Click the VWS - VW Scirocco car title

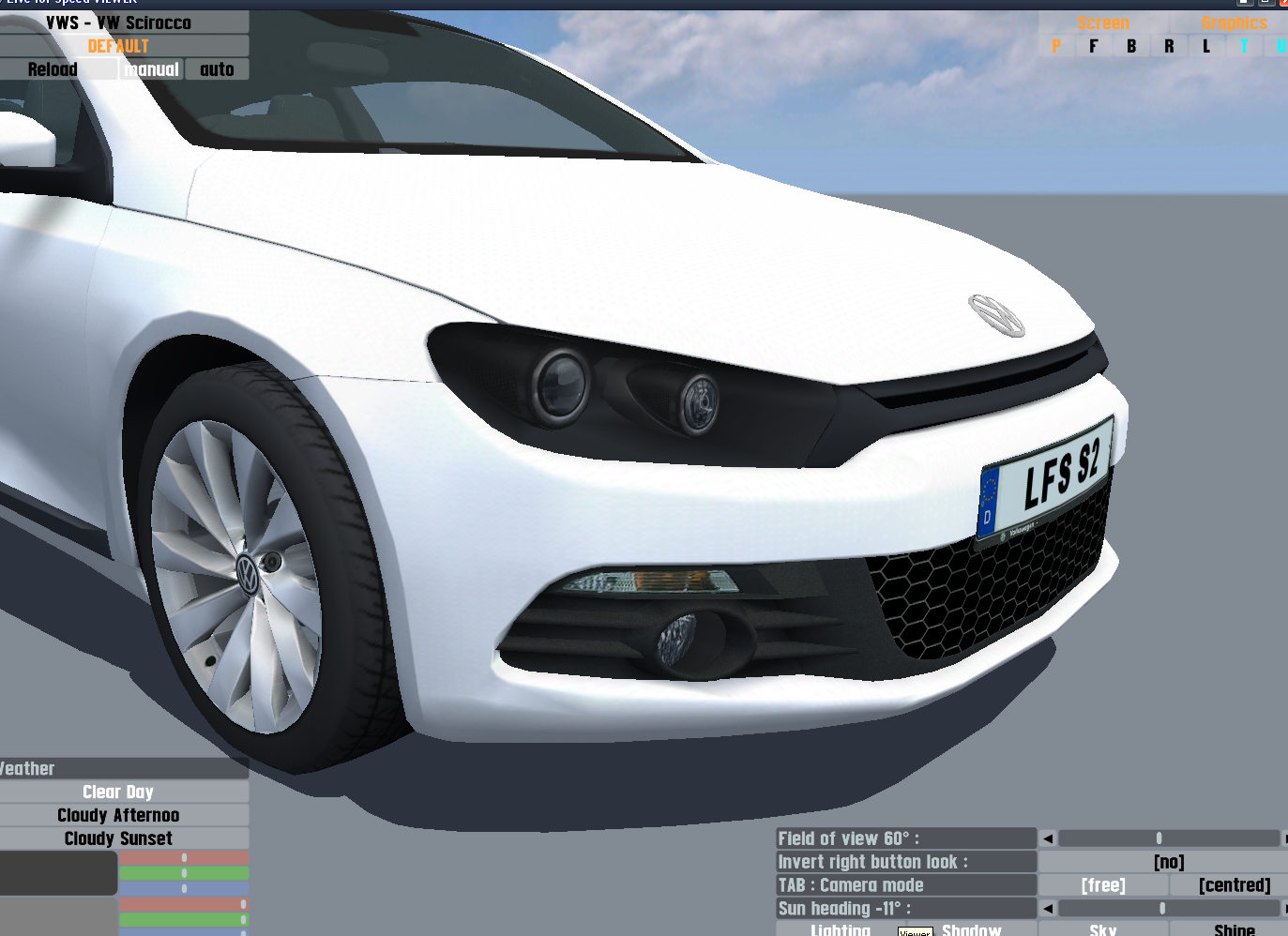(119, 23)
